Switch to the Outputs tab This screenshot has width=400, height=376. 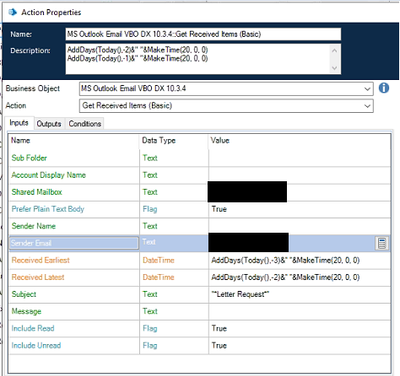49,124
